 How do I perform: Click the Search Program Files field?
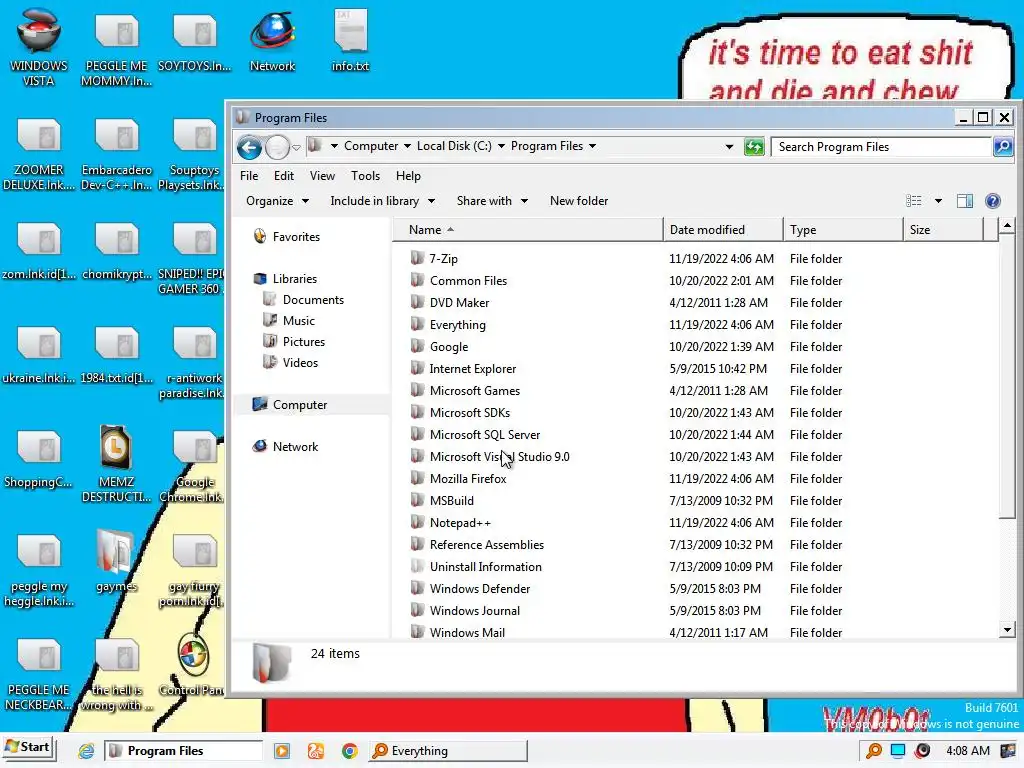pyautogui.click(x=882, y=147)
